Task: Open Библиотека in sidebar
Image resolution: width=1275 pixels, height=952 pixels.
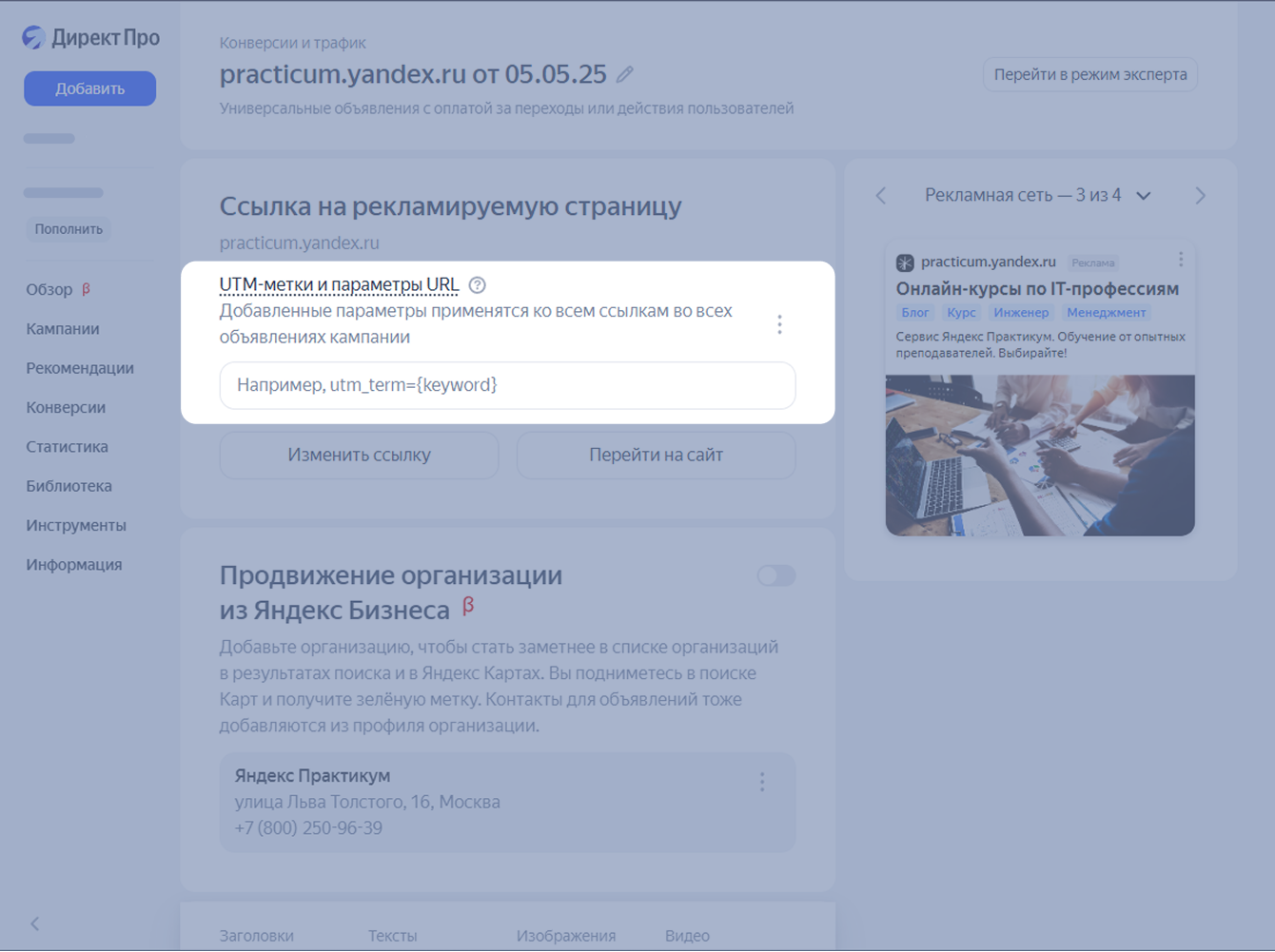Action: tap(69, 486)
